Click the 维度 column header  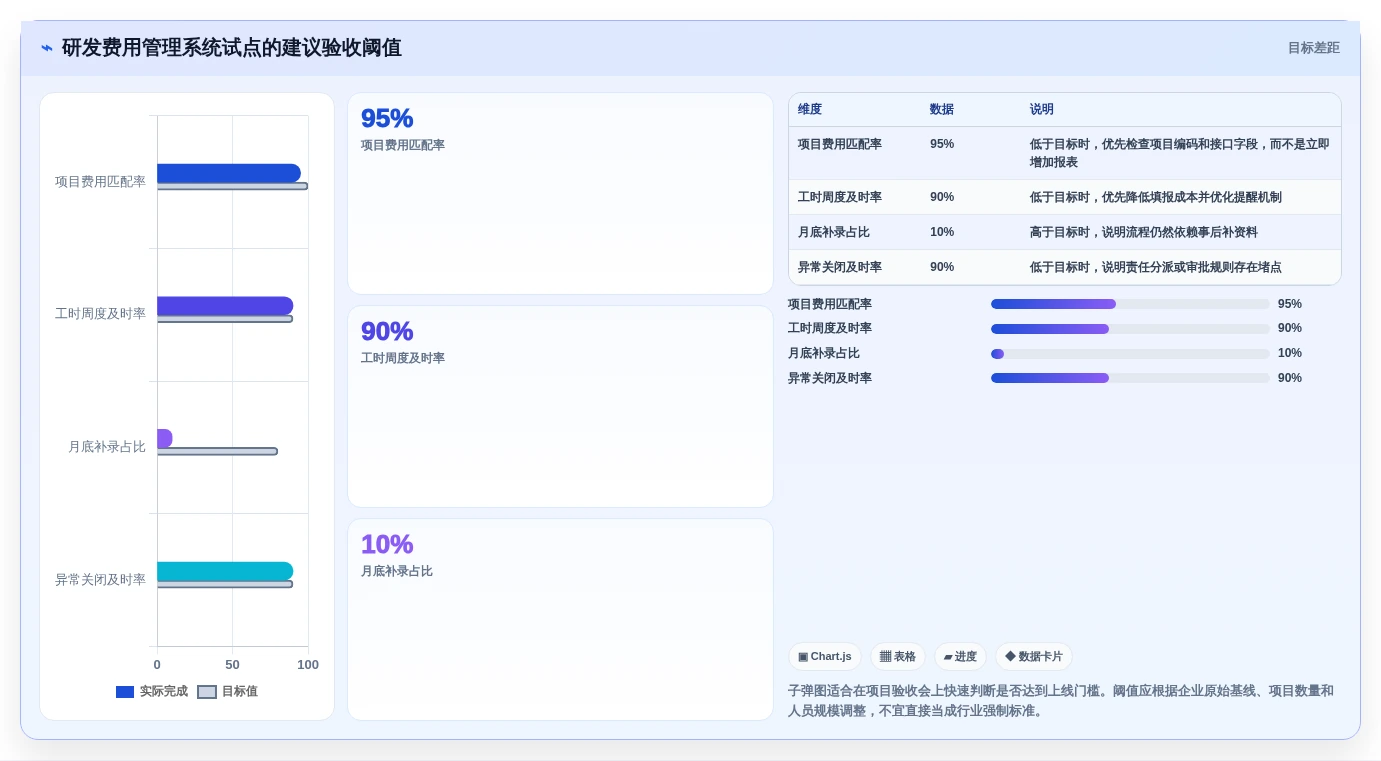pos(810,110)
